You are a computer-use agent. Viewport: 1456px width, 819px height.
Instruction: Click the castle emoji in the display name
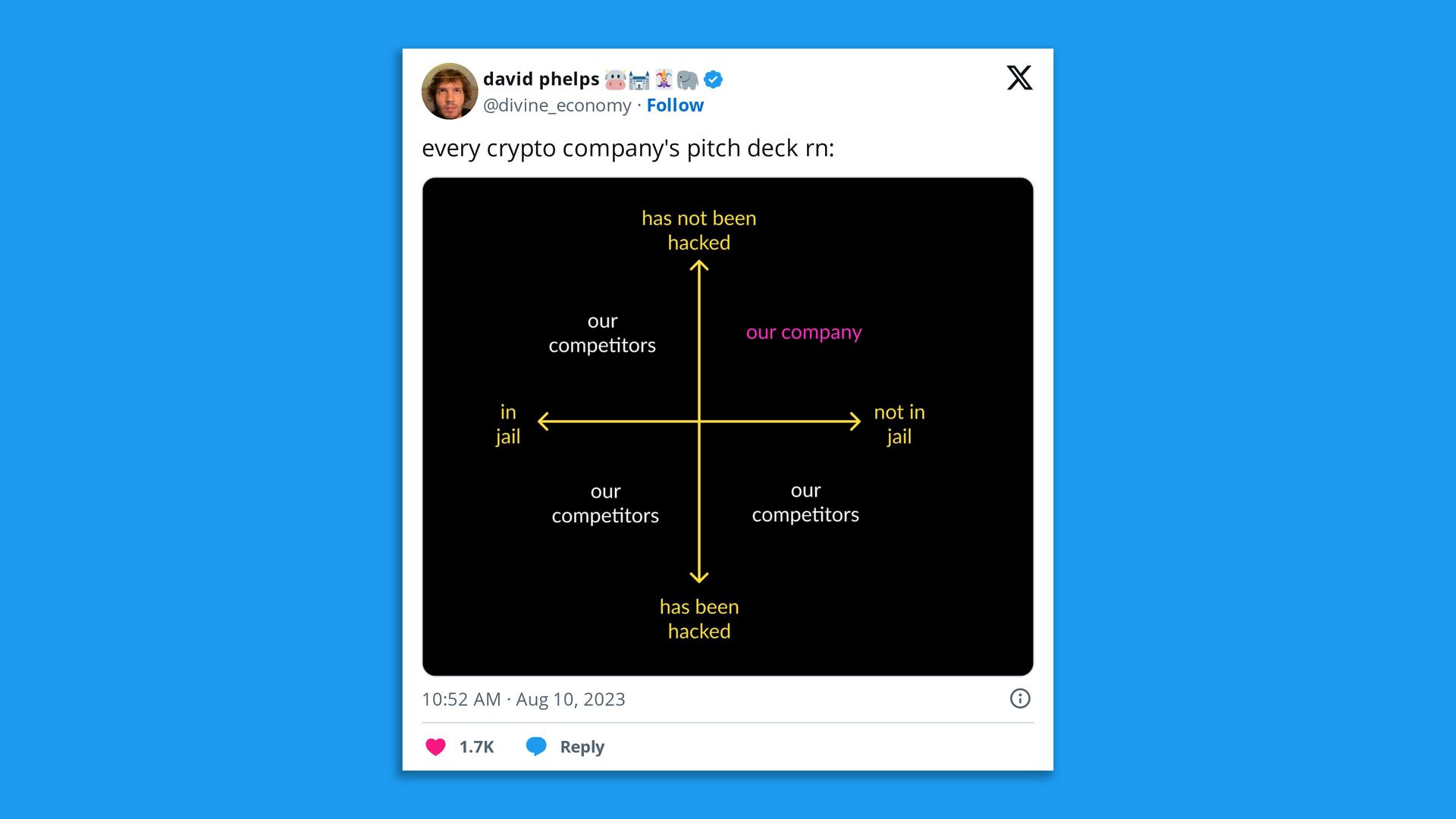639,80
